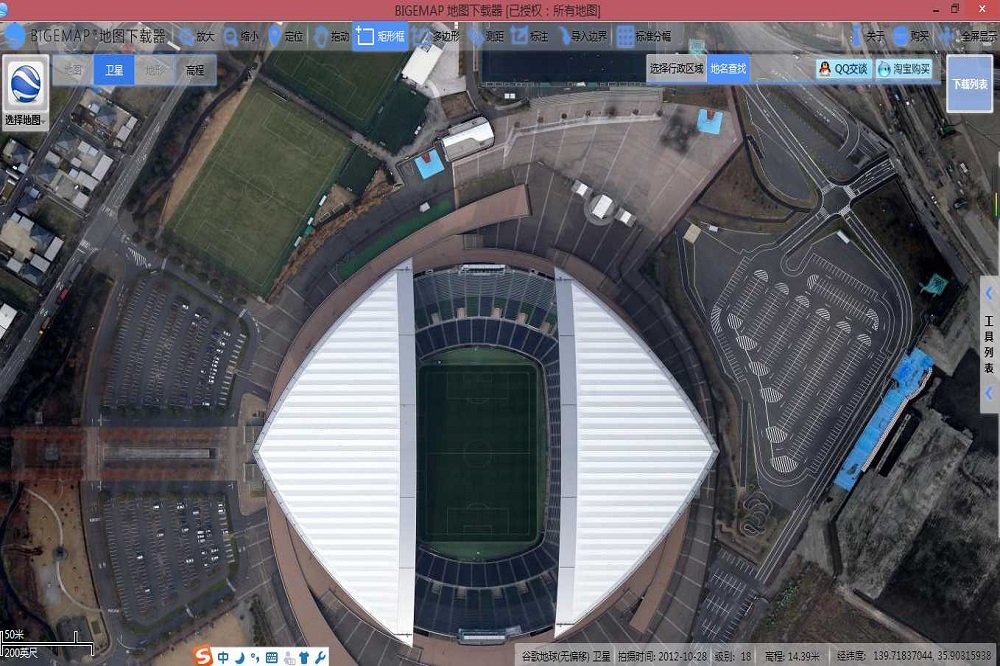Click the QQ交谈 chat button
This screenshot has width=1000, height=666.
pos(844,69)
